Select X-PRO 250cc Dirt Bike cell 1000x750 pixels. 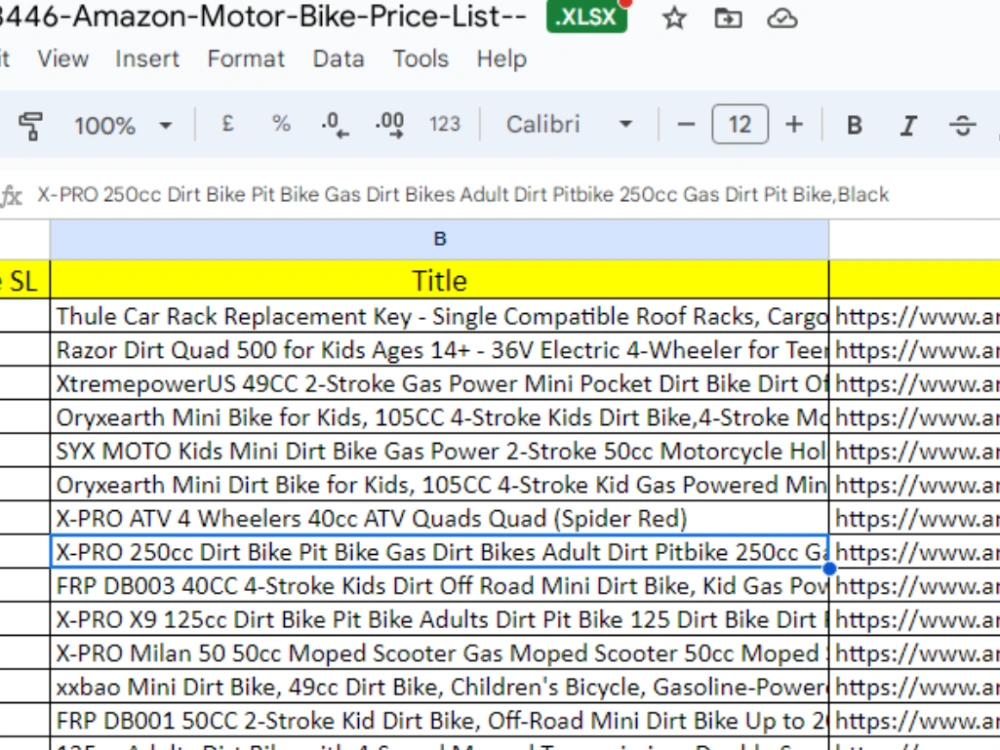pyautogui.click(x=439, y=552)
